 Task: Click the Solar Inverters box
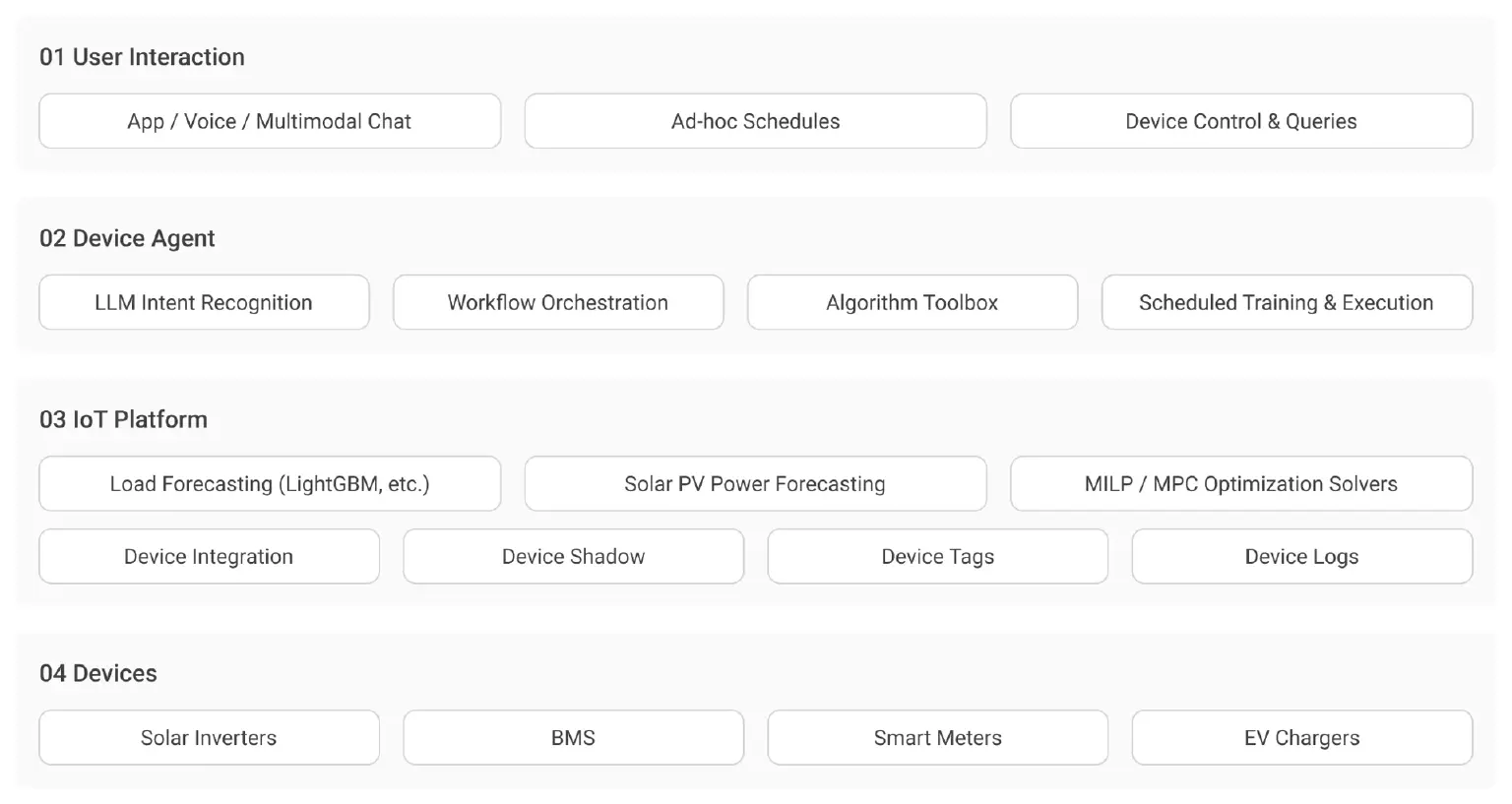pyautogui.click(x=209, y=737)
